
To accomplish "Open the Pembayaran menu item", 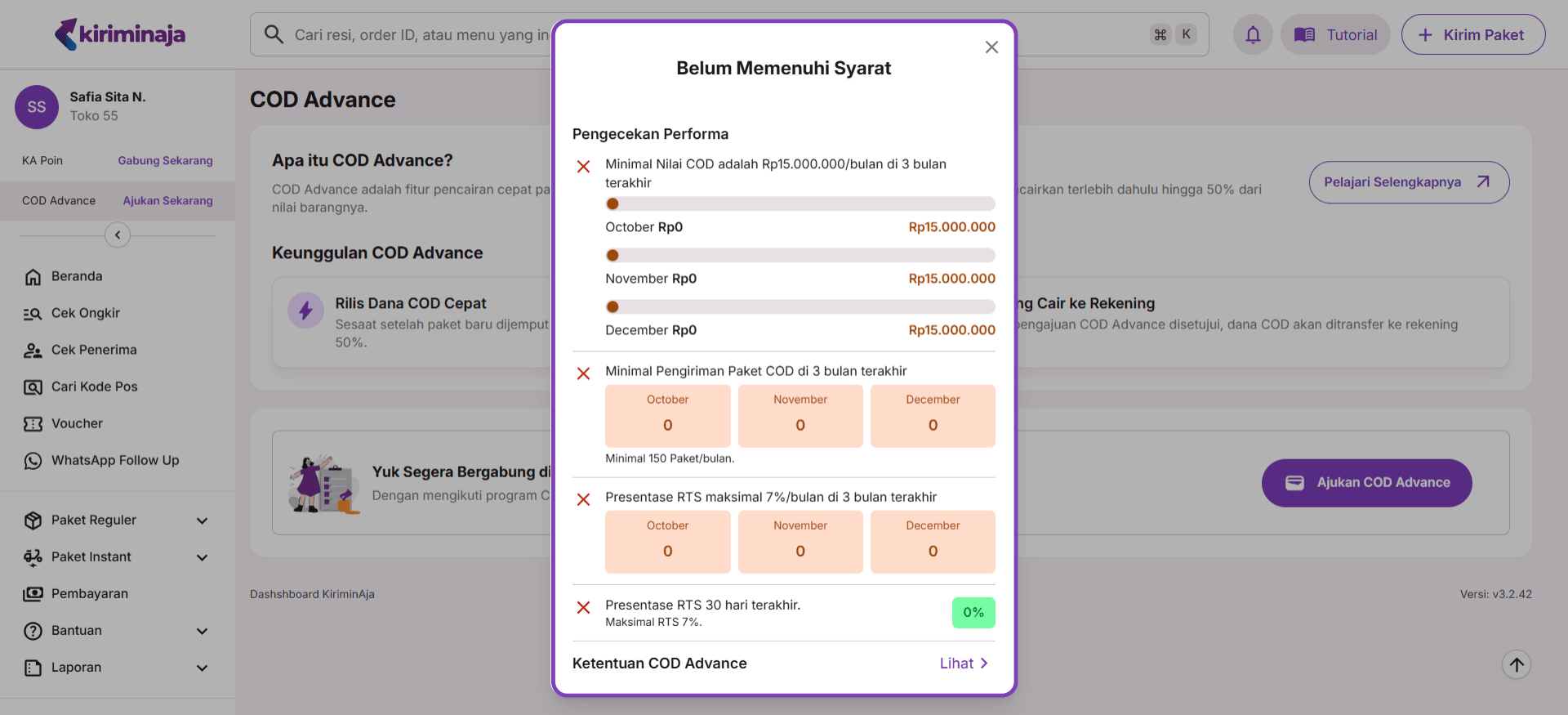I will [x=90, y=594].
